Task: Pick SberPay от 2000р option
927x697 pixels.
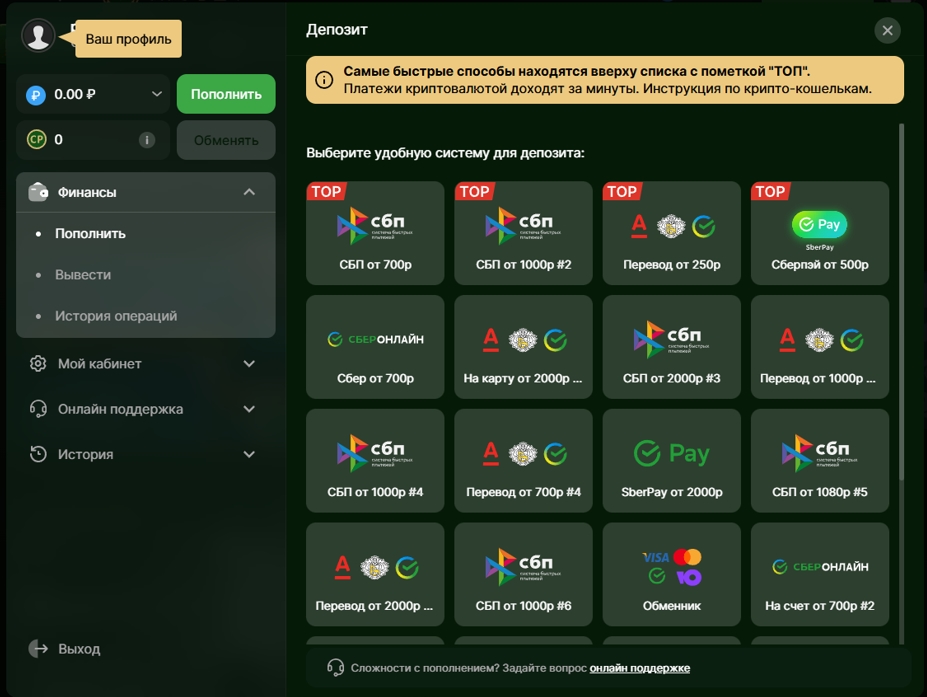Action: coord(672,461)
